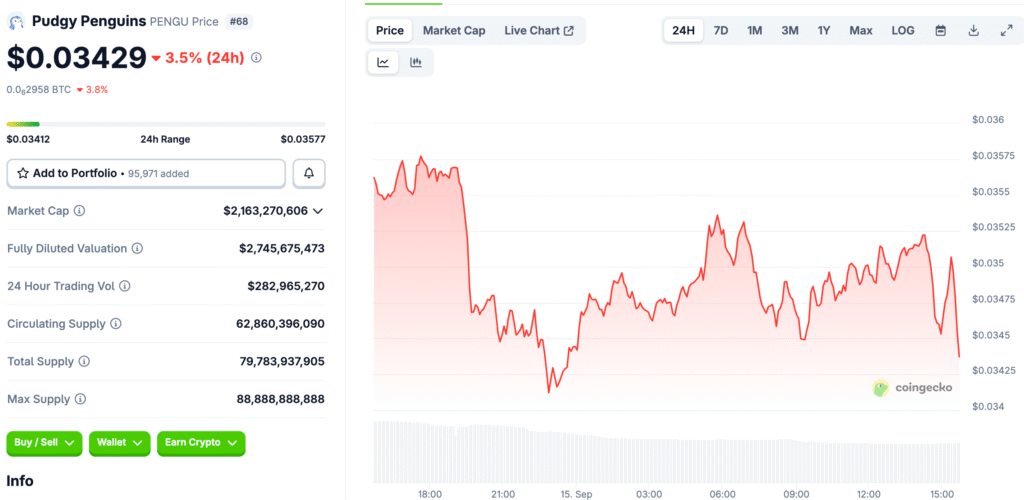
Task: Click total supply 79,783,937,905
Action: [x=281, y=361]
